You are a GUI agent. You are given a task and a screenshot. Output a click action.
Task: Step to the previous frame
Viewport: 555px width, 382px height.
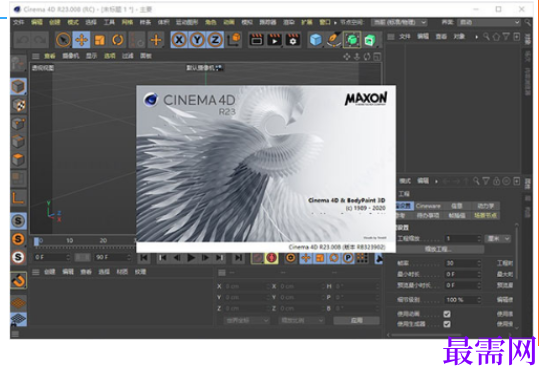pyautogui.click(x=177, y=258)
